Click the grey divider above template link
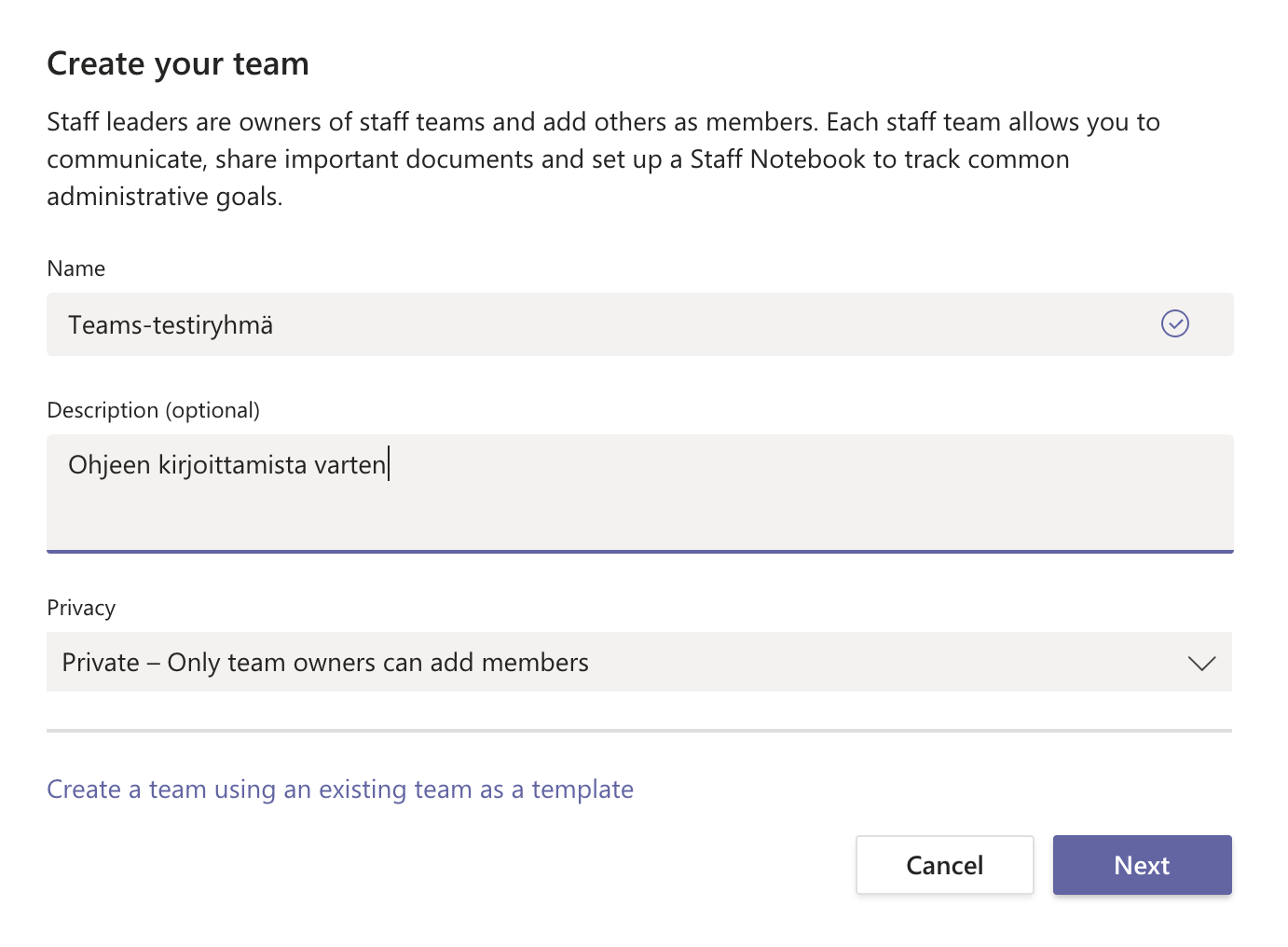The height and width of the screenshot is (947, 1288). click(x=639, y=731)
